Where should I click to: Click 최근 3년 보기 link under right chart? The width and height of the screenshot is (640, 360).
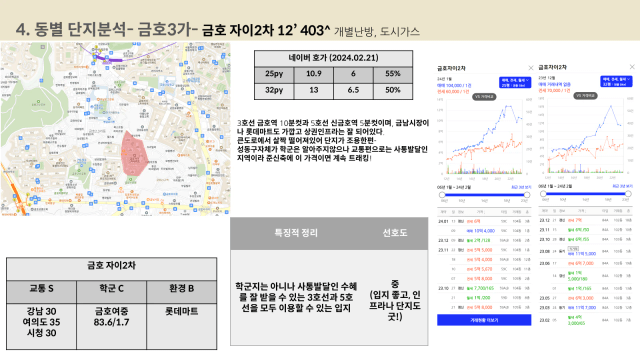tap(622, 186)
